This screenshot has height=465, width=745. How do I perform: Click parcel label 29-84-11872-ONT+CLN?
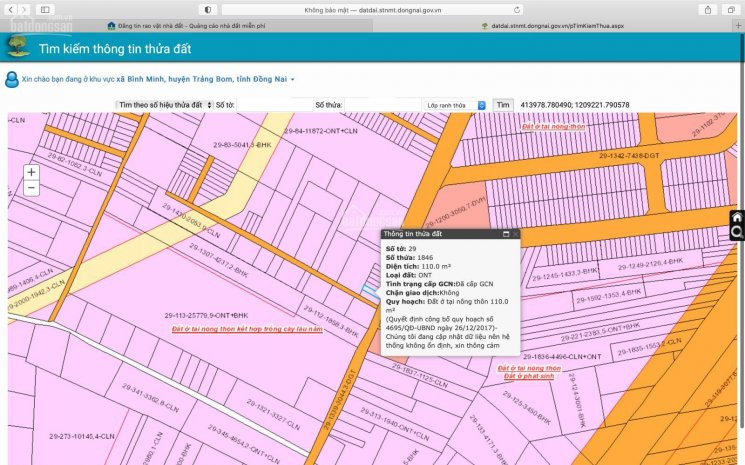click(x=321, y=131)
